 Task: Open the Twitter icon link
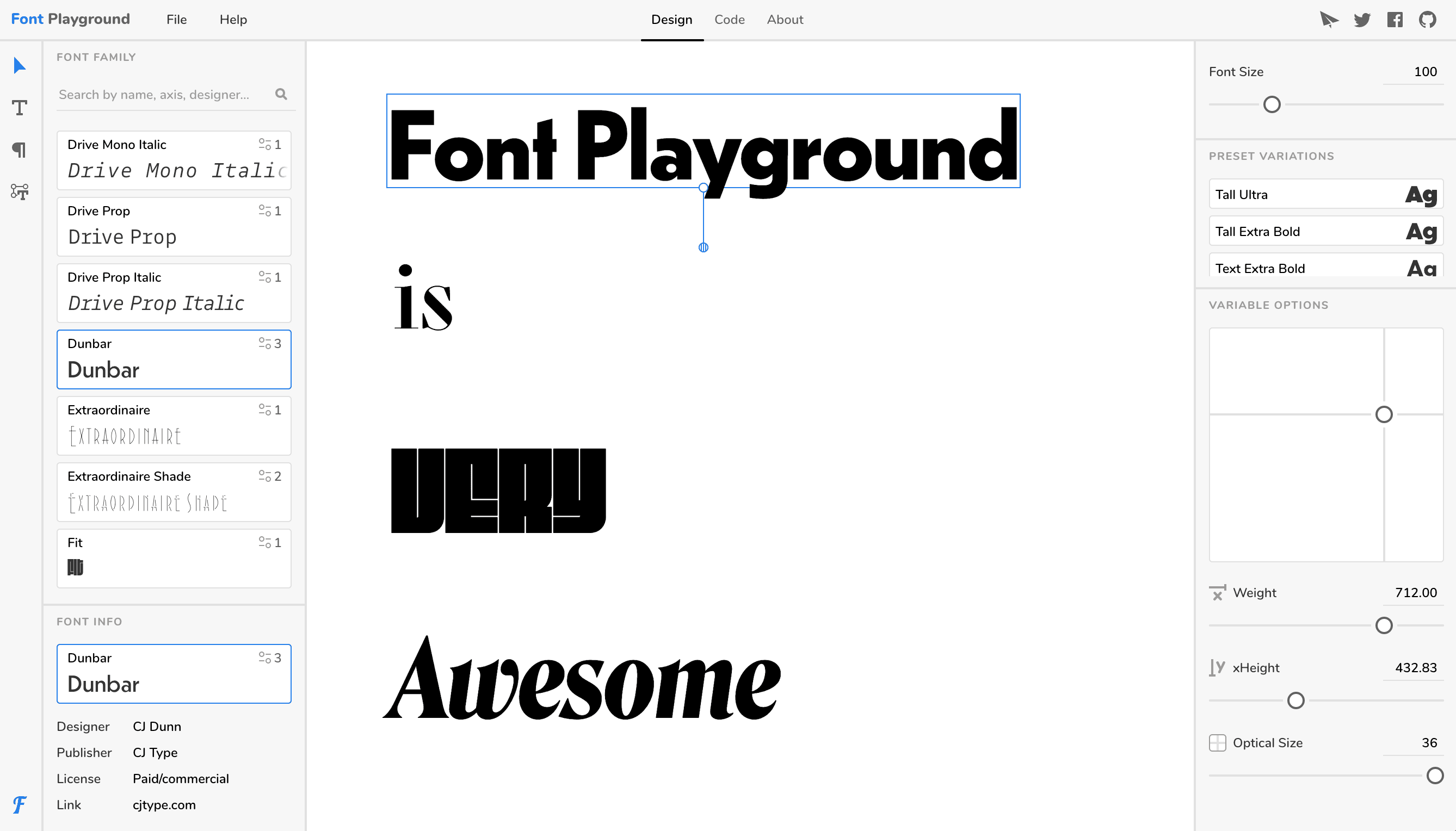point(1362,20)
